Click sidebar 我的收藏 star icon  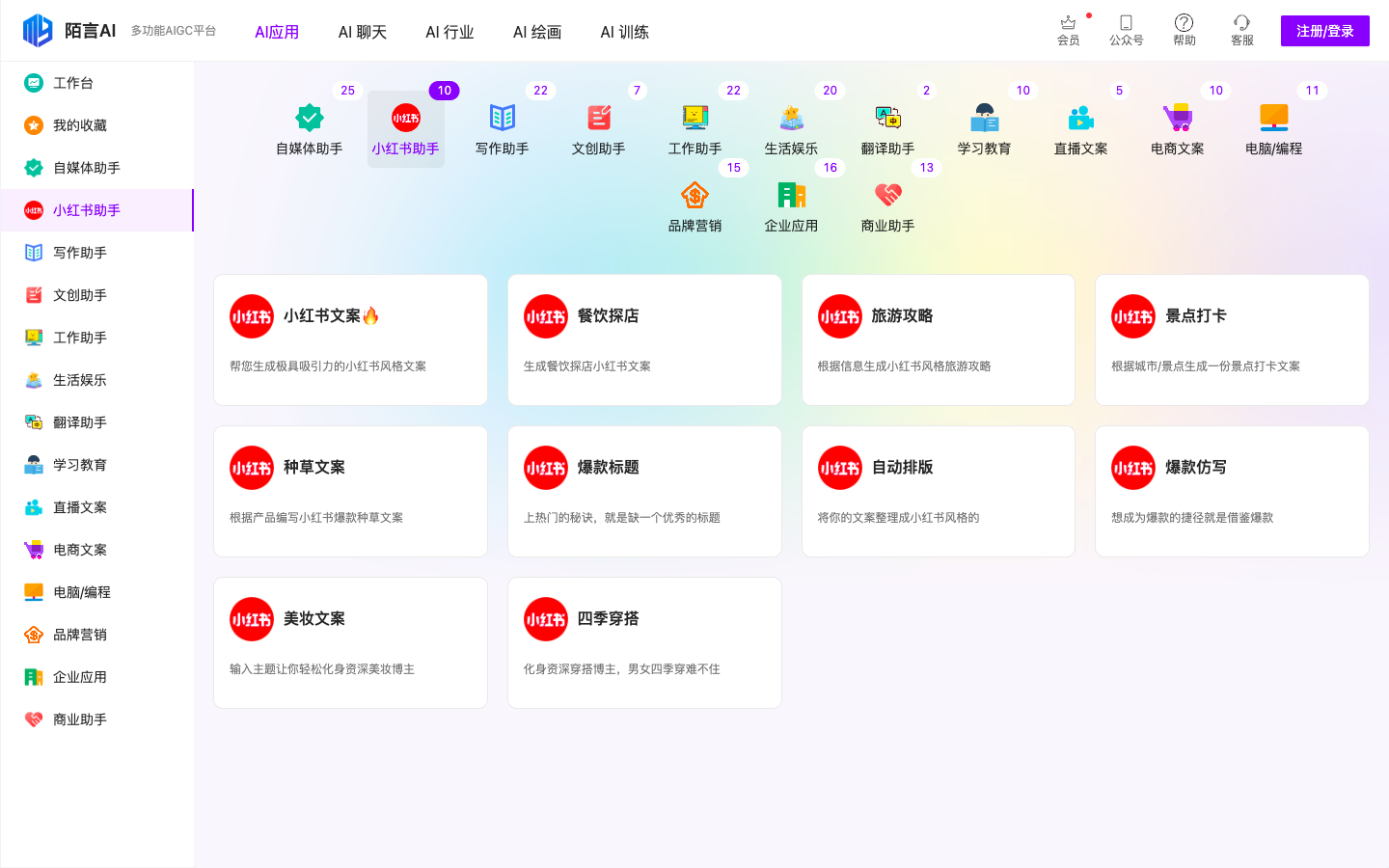(34, 125)
